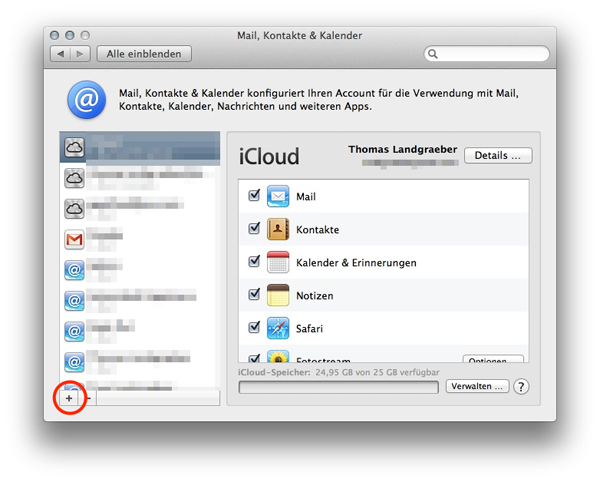This screenshot has height=482, width=600.
Task: Click the Alle einblenden button
Action: tap(144, 54)
